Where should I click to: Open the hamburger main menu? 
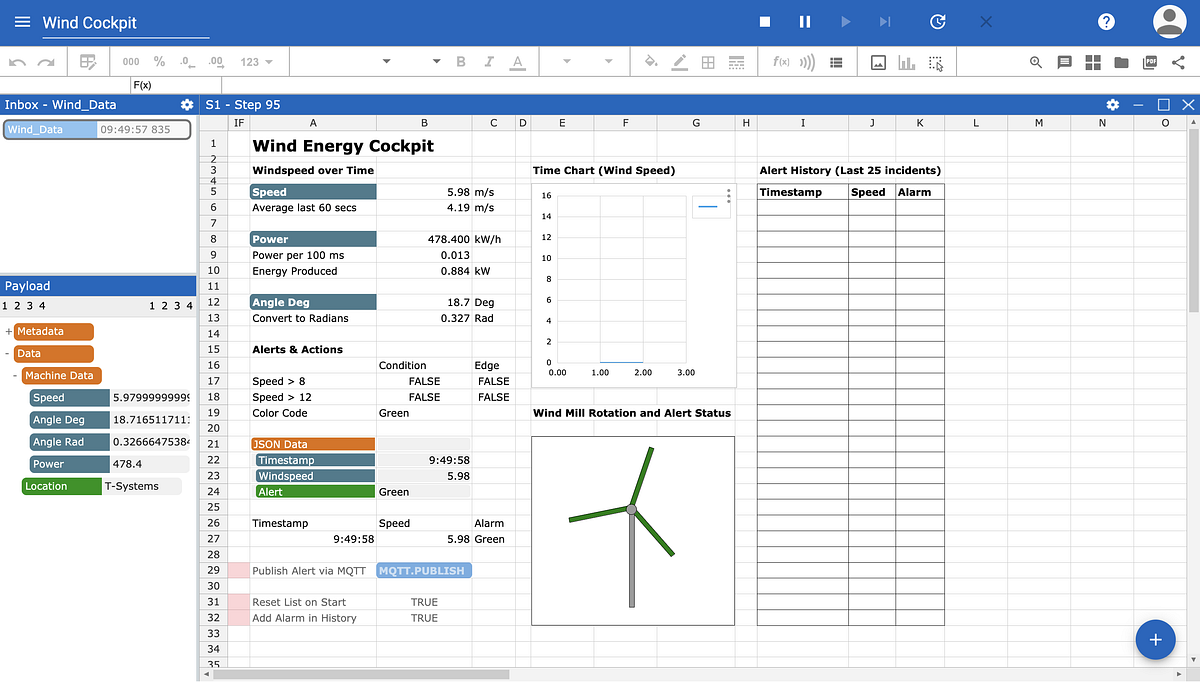22,22
